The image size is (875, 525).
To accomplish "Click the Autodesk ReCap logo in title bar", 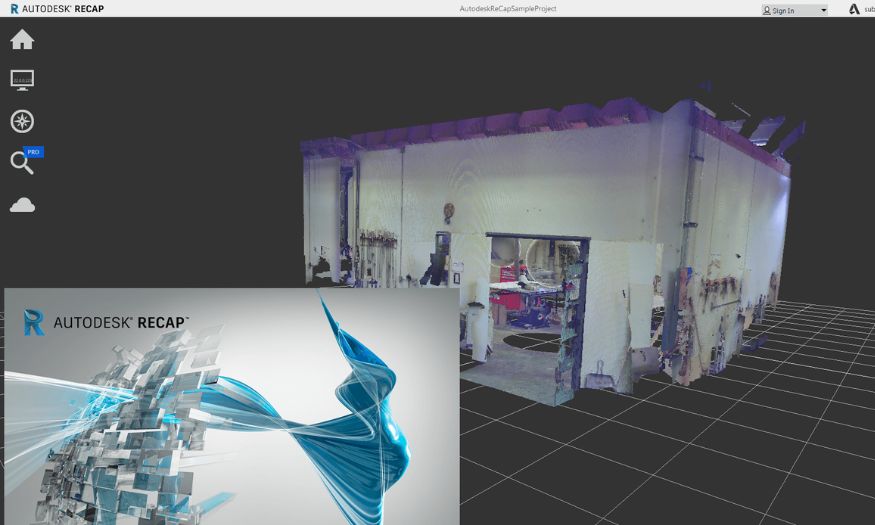I will pos(57,8).
